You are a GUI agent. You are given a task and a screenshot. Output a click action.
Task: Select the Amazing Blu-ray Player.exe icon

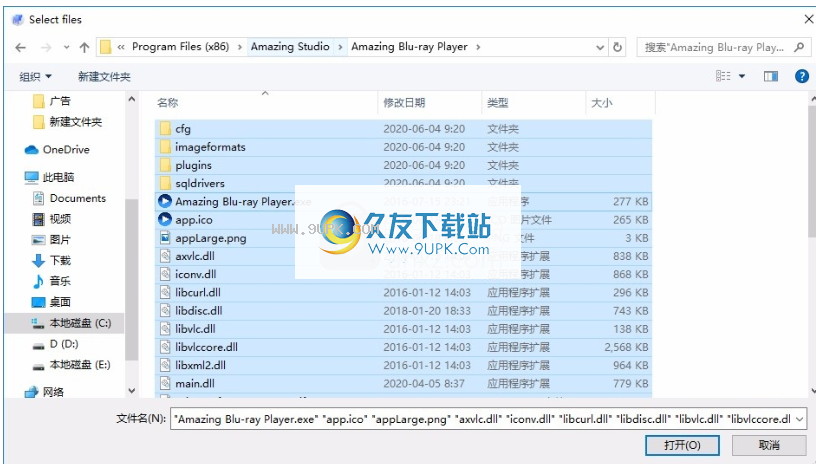[165, 201]
